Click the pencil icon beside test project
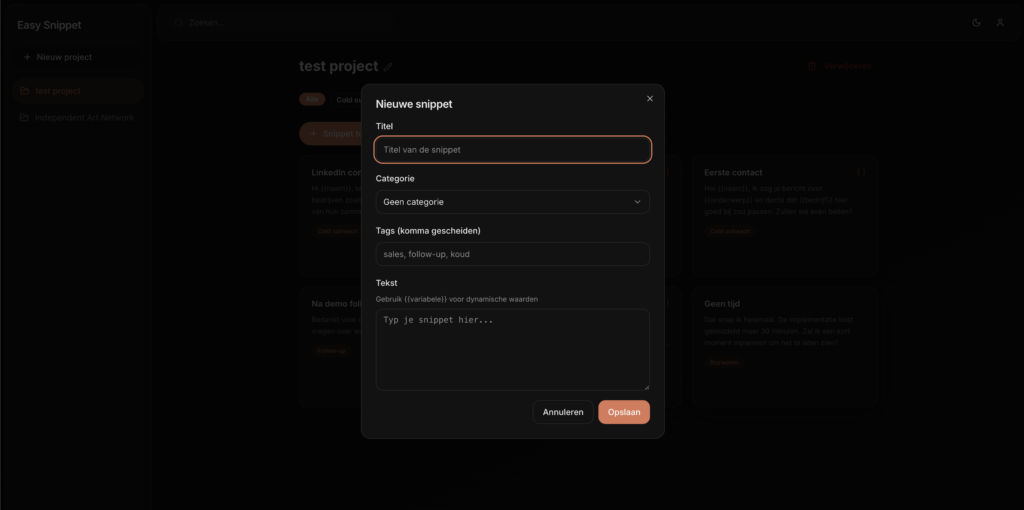This screenshot has height=510, width=1024. [389, 67]
